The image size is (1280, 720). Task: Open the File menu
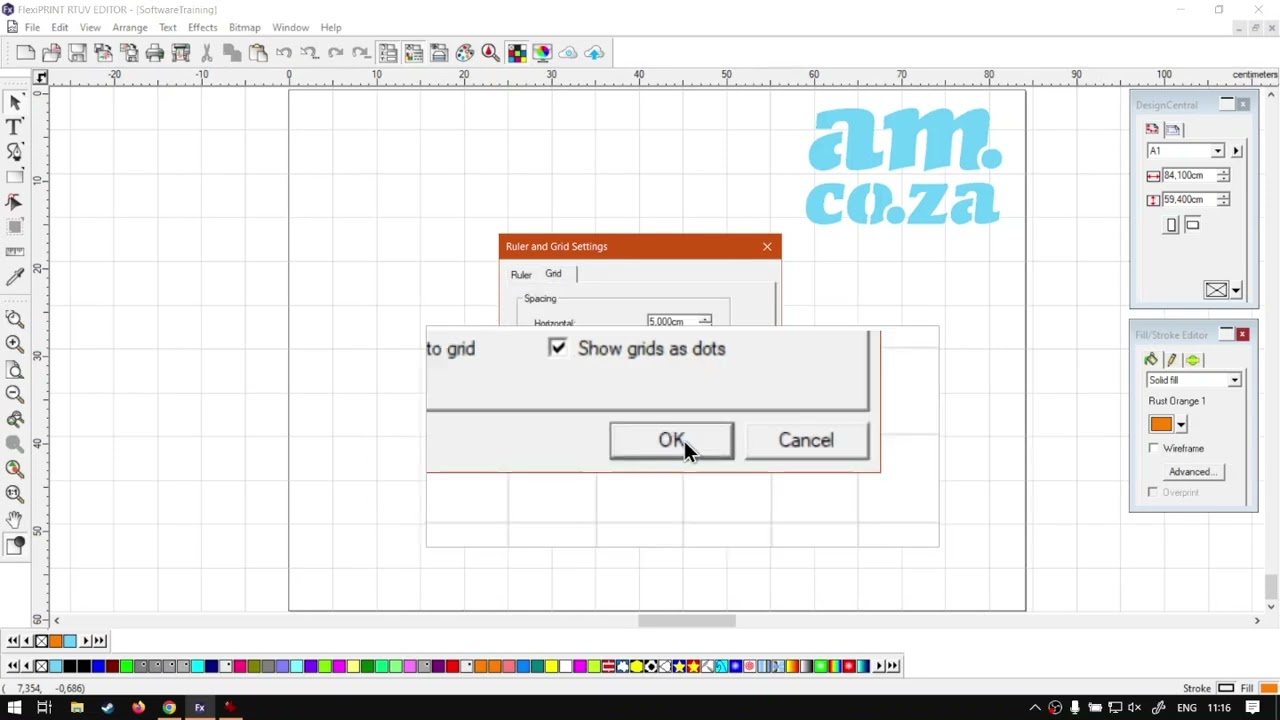point(32,27)
